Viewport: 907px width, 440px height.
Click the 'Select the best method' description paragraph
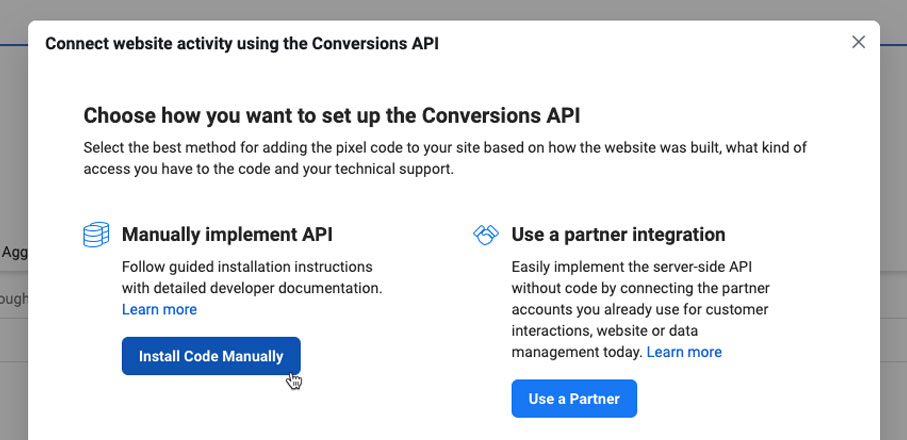(445, 158)
